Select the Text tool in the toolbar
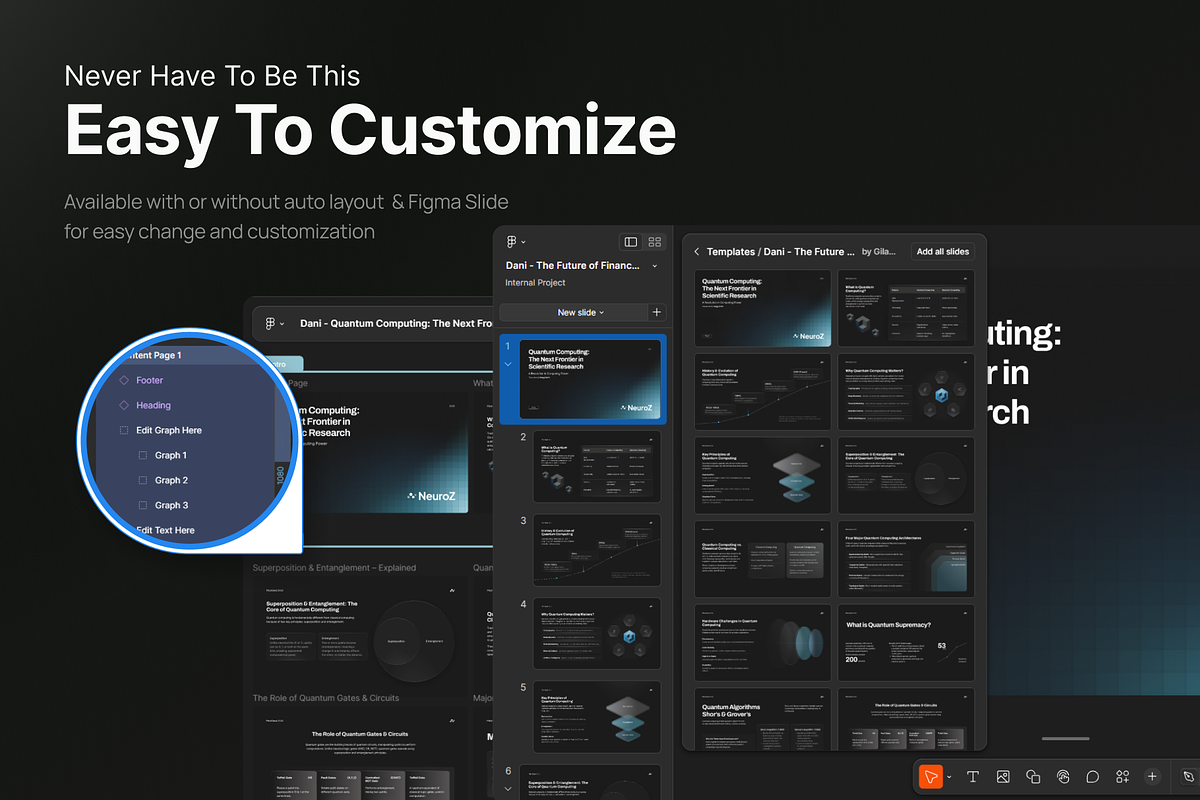1200x800 pixels. [973, 776]
